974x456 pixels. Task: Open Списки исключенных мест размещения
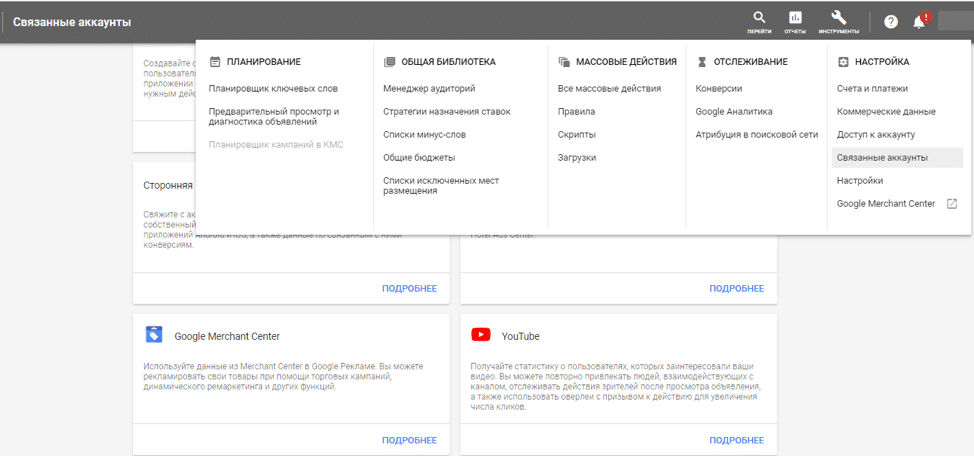tap(441, 186)
